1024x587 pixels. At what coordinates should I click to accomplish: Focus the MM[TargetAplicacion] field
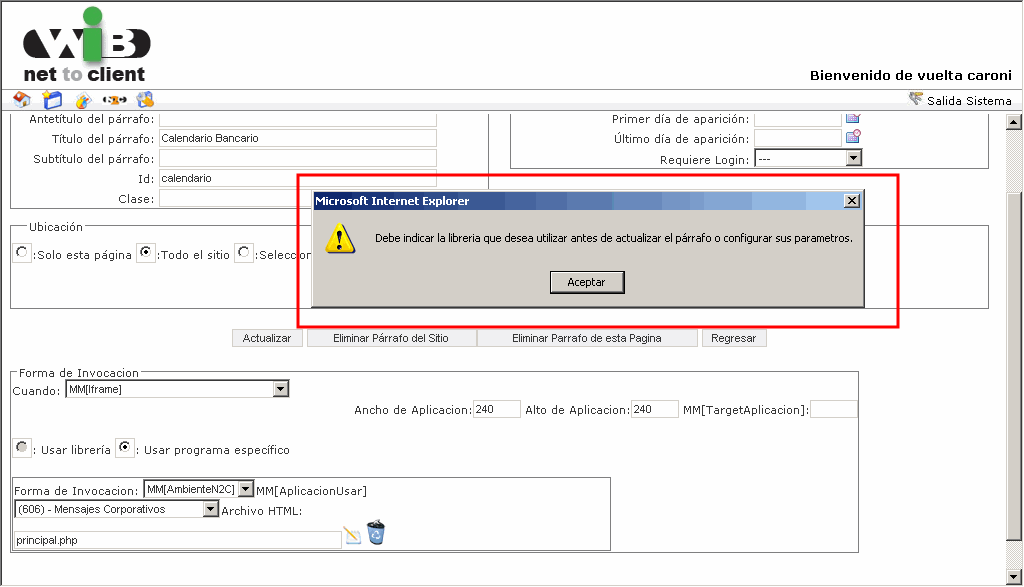(x=834, y=409)
